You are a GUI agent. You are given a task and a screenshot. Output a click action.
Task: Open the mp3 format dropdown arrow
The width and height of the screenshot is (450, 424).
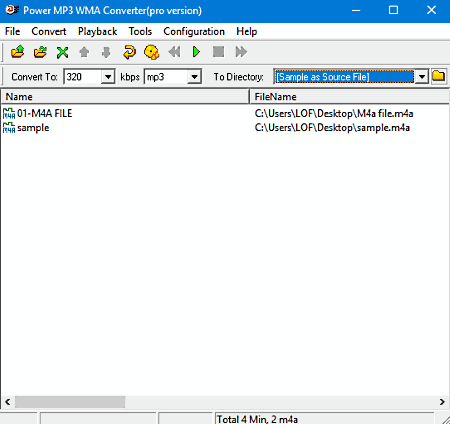194,77
